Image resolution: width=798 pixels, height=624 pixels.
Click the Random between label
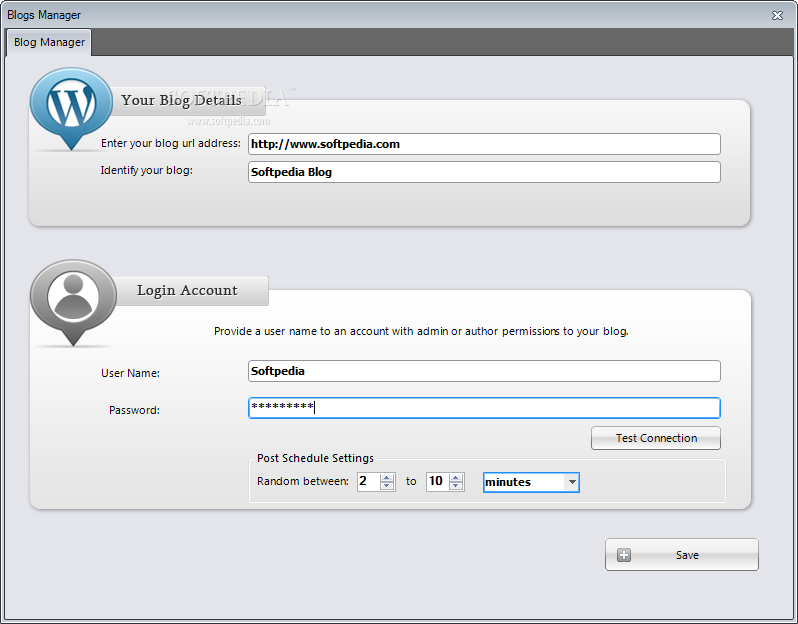(x=303, y=481)
